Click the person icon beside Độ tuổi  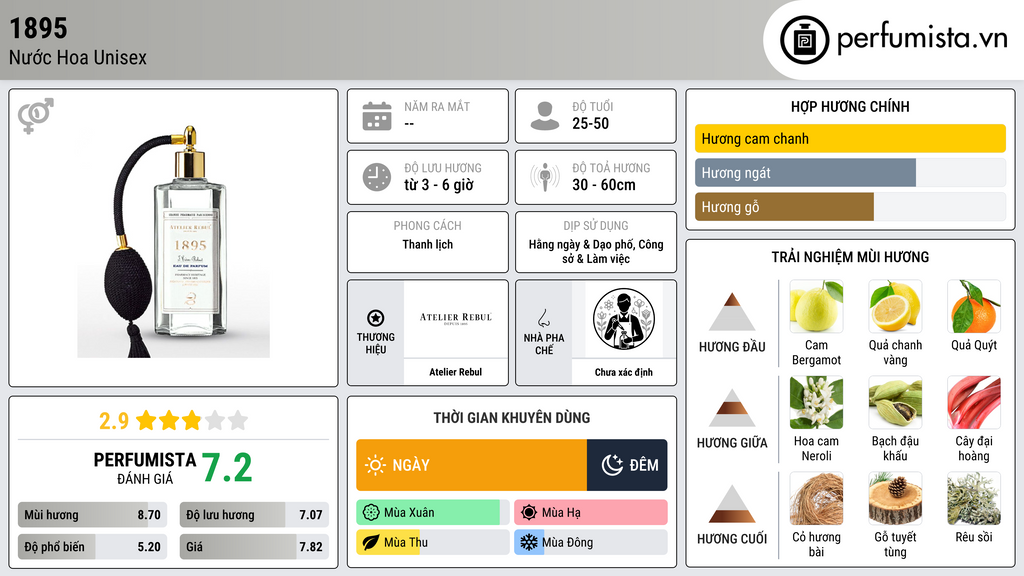coord(545,116)
